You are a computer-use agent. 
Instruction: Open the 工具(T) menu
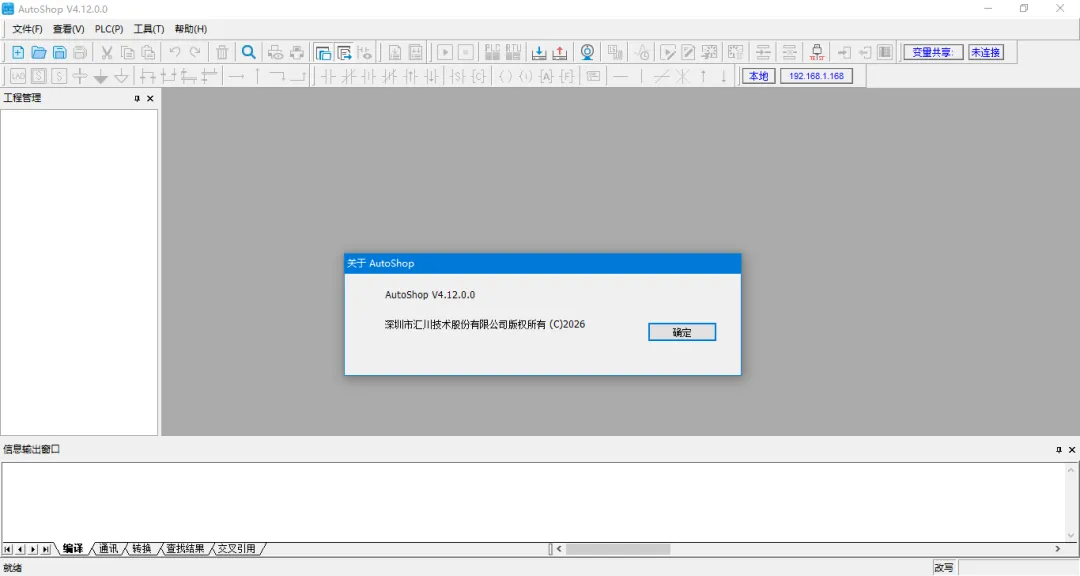pyautogui.click(x=149, y=29)
